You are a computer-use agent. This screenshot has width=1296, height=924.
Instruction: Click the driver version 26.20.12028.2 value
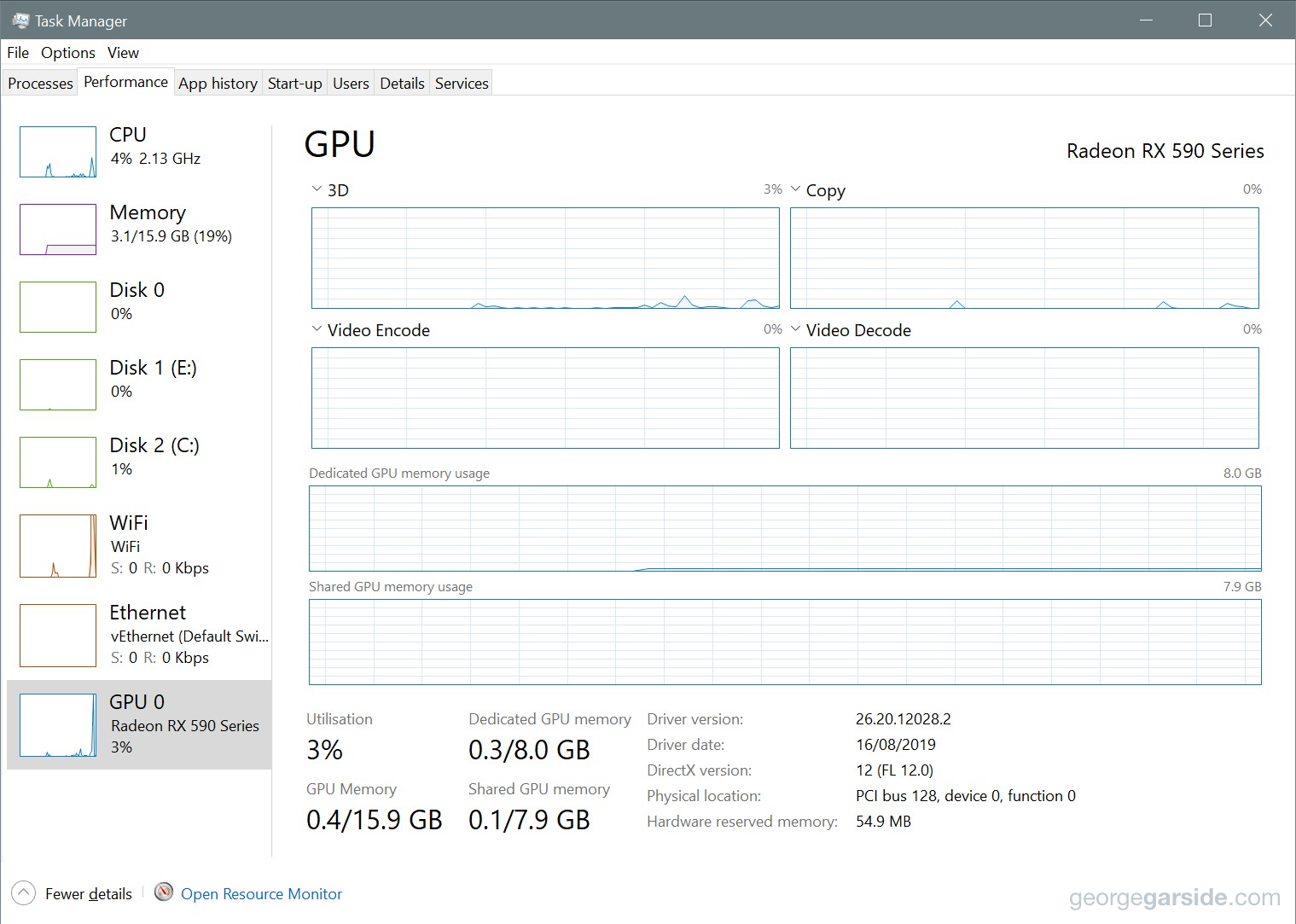(x=904, y=719)
